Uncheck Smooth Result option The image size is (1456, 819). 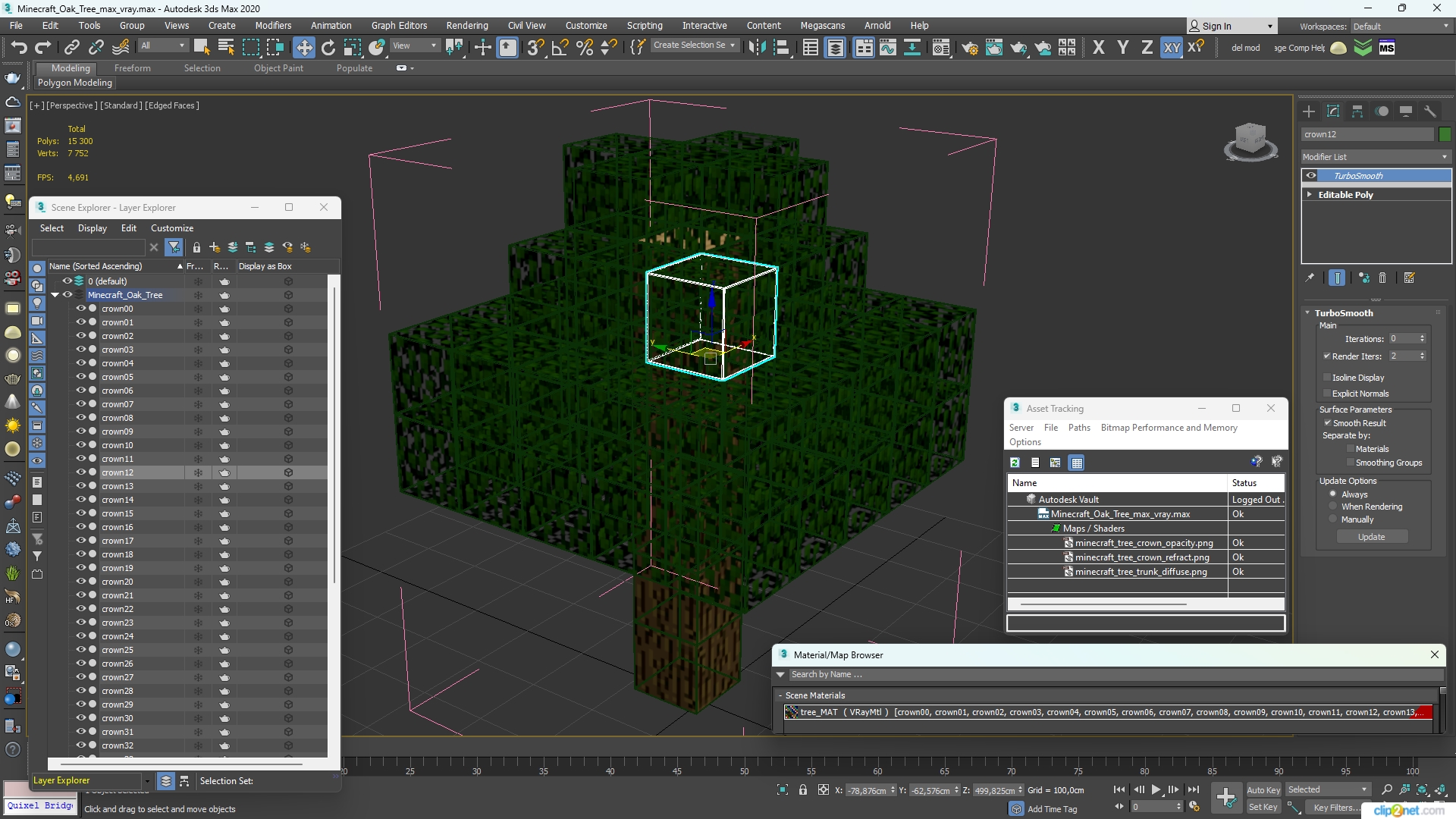point(1327,422)
